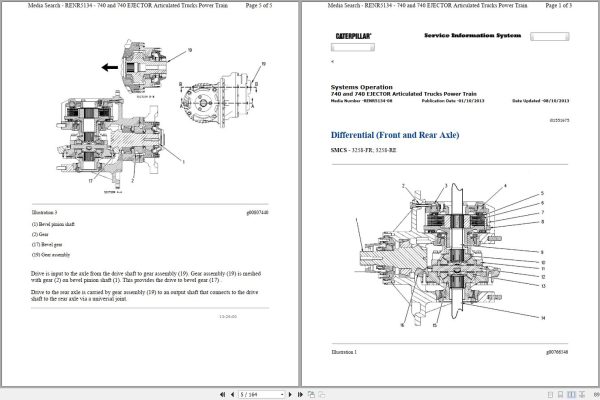Enable continuous scrolling page view
This screenshot has width=600, height=400.
[561, 395]
